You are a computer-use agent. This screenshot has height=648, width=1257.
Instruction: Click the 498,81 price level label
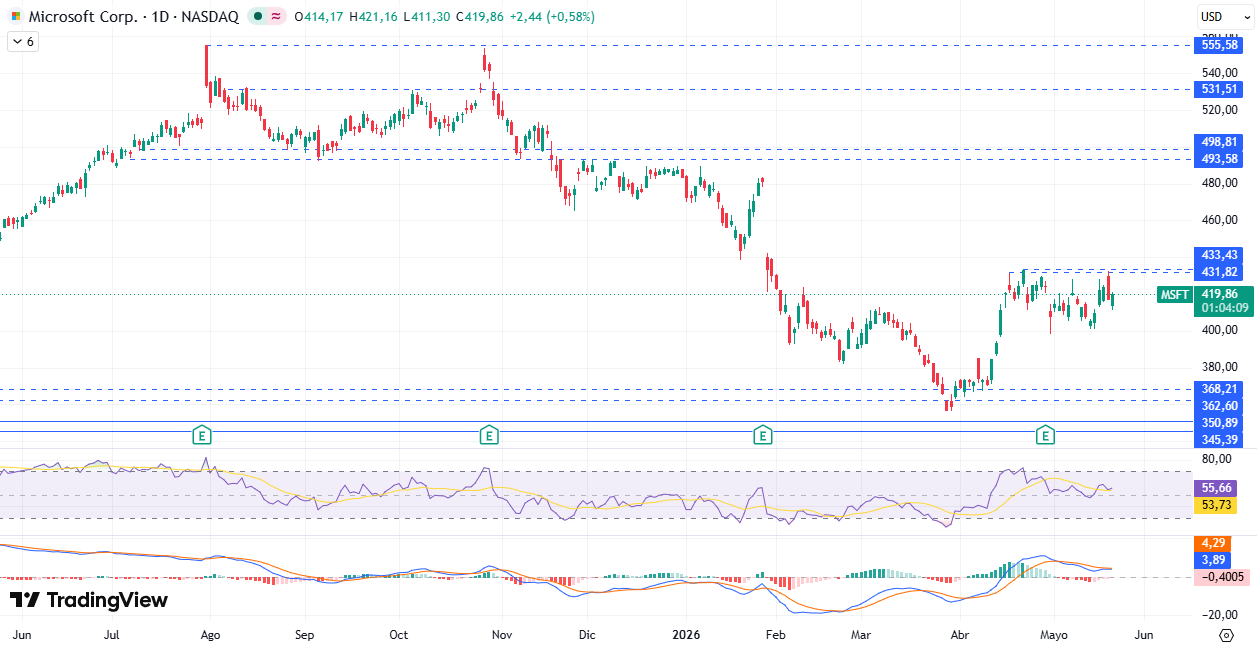(1220, 143)
